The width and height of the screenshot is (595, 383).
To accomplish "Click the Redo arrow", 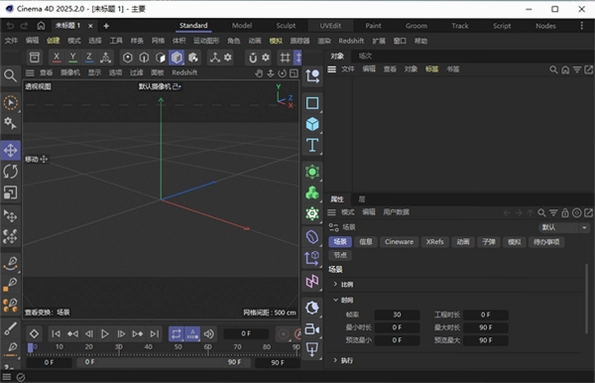I will (24, 26).
